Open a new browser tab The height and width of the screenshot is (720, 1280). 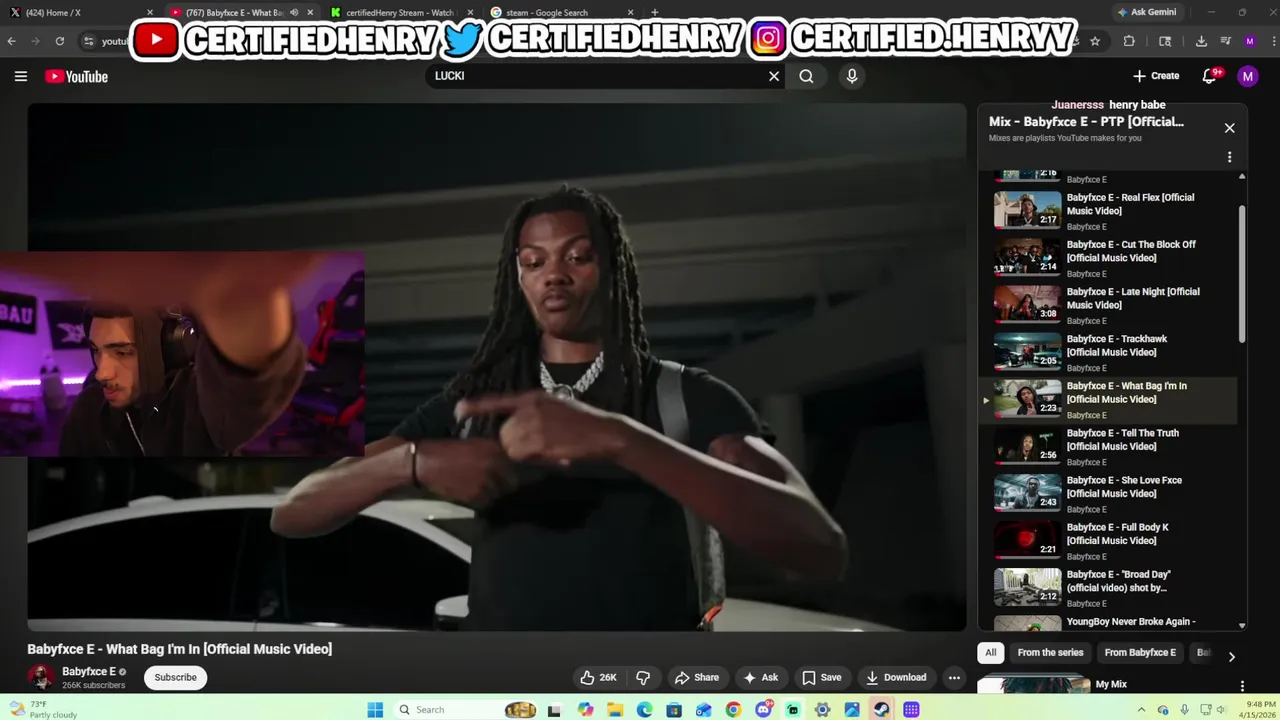point(655,12)
